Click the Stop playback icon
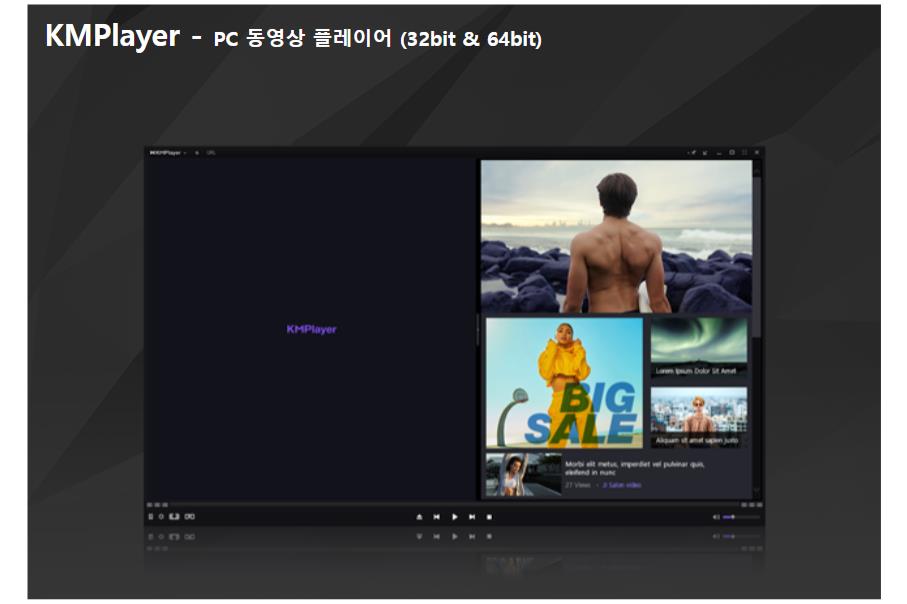The image size is (907, 604). pos(489,517)
